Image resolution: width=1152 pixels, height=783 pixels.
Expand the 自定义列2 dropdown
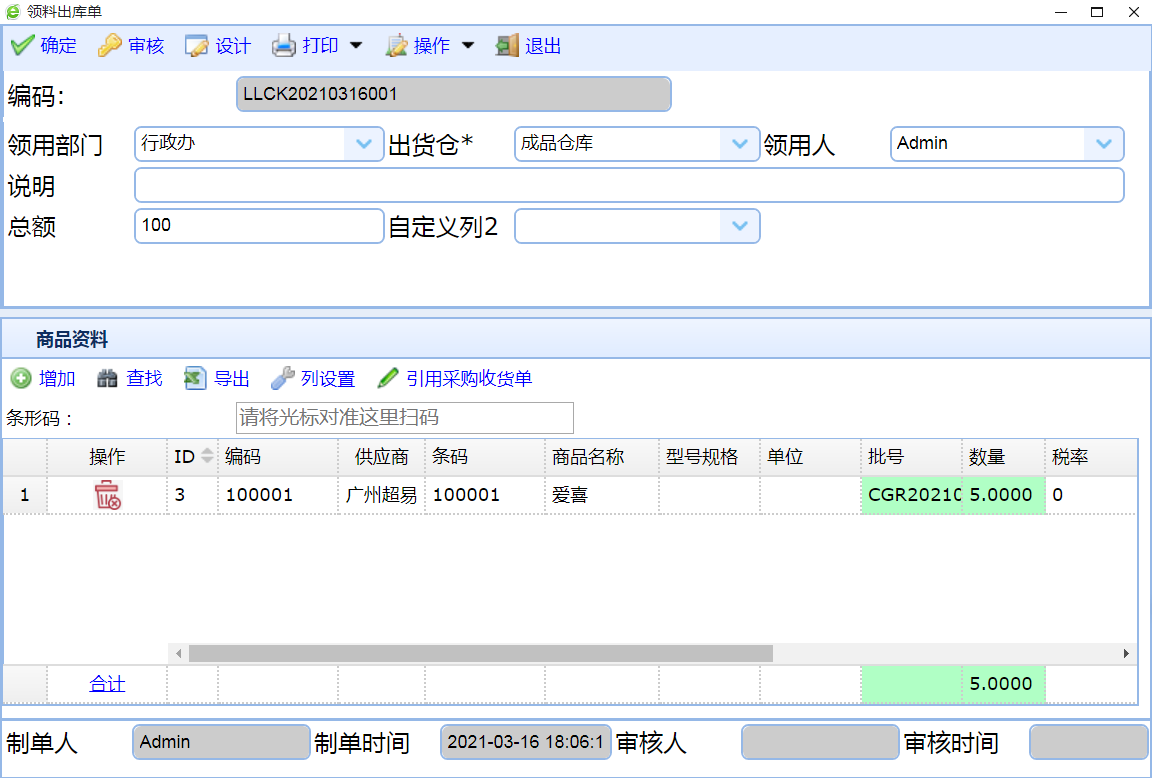click(739, 226)
